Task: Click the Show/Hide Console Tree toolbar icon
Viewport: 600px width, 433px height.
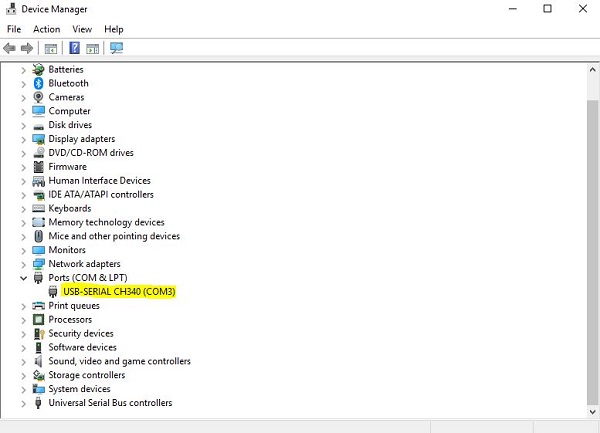Action: [51, 48]
